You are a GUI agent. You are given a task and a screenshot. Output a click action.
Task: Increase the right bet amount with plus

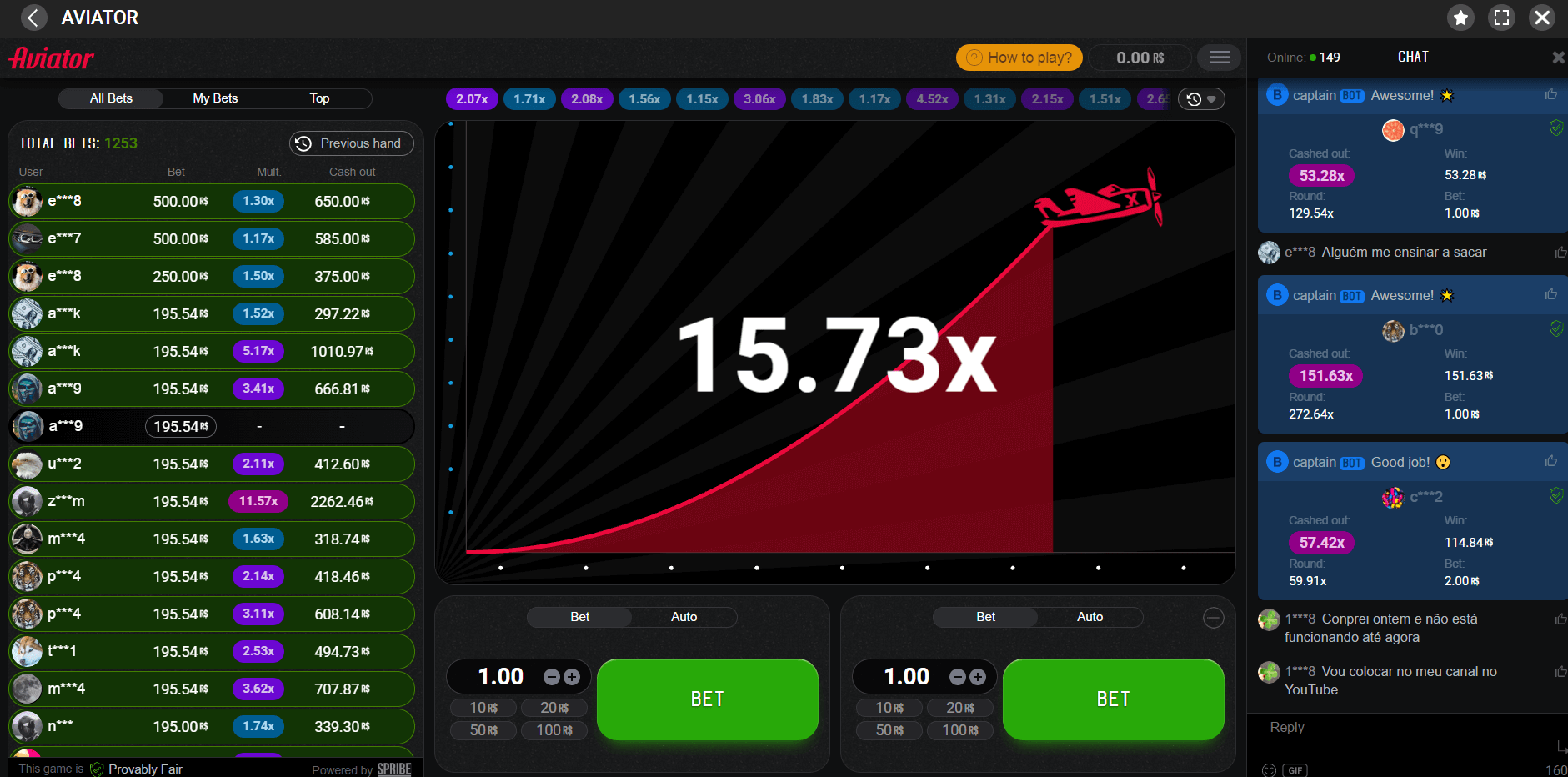(978, 677)
